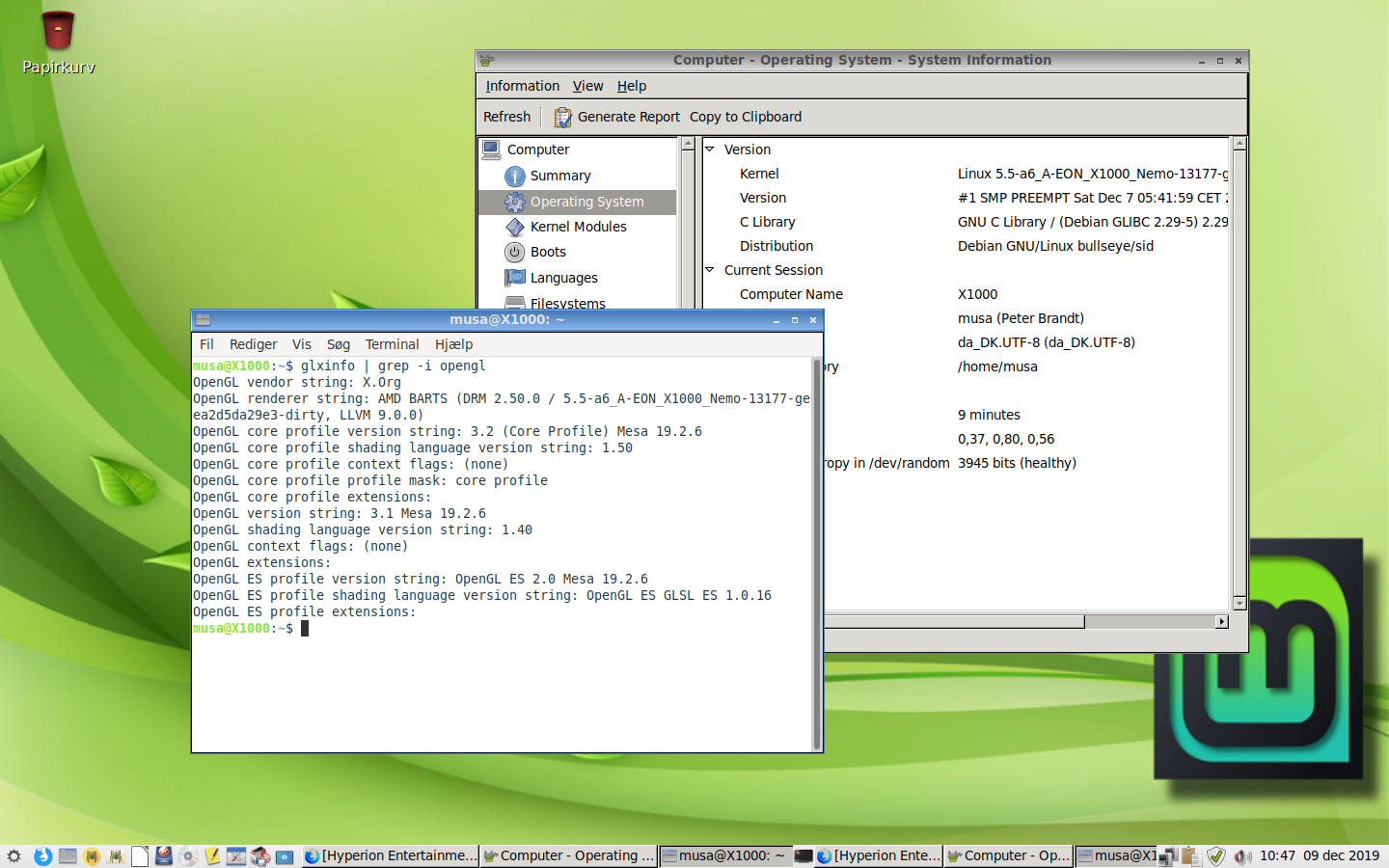Select the Operating System tree item
This screenshot has height=868, width=1389.
click(x=586, y=202)
